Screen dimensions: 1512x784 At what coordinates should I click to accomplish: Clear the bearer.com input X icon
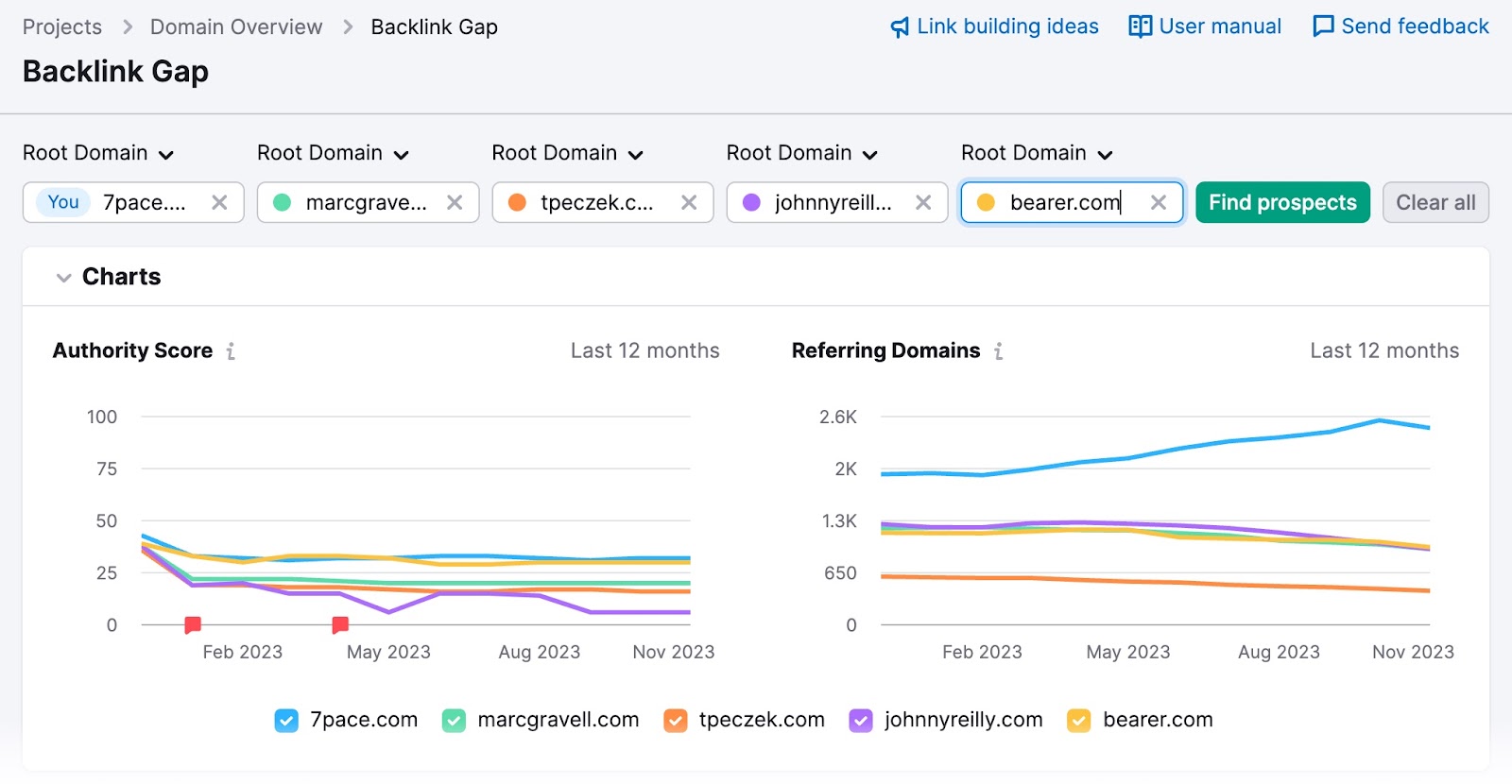(1158, 202)
